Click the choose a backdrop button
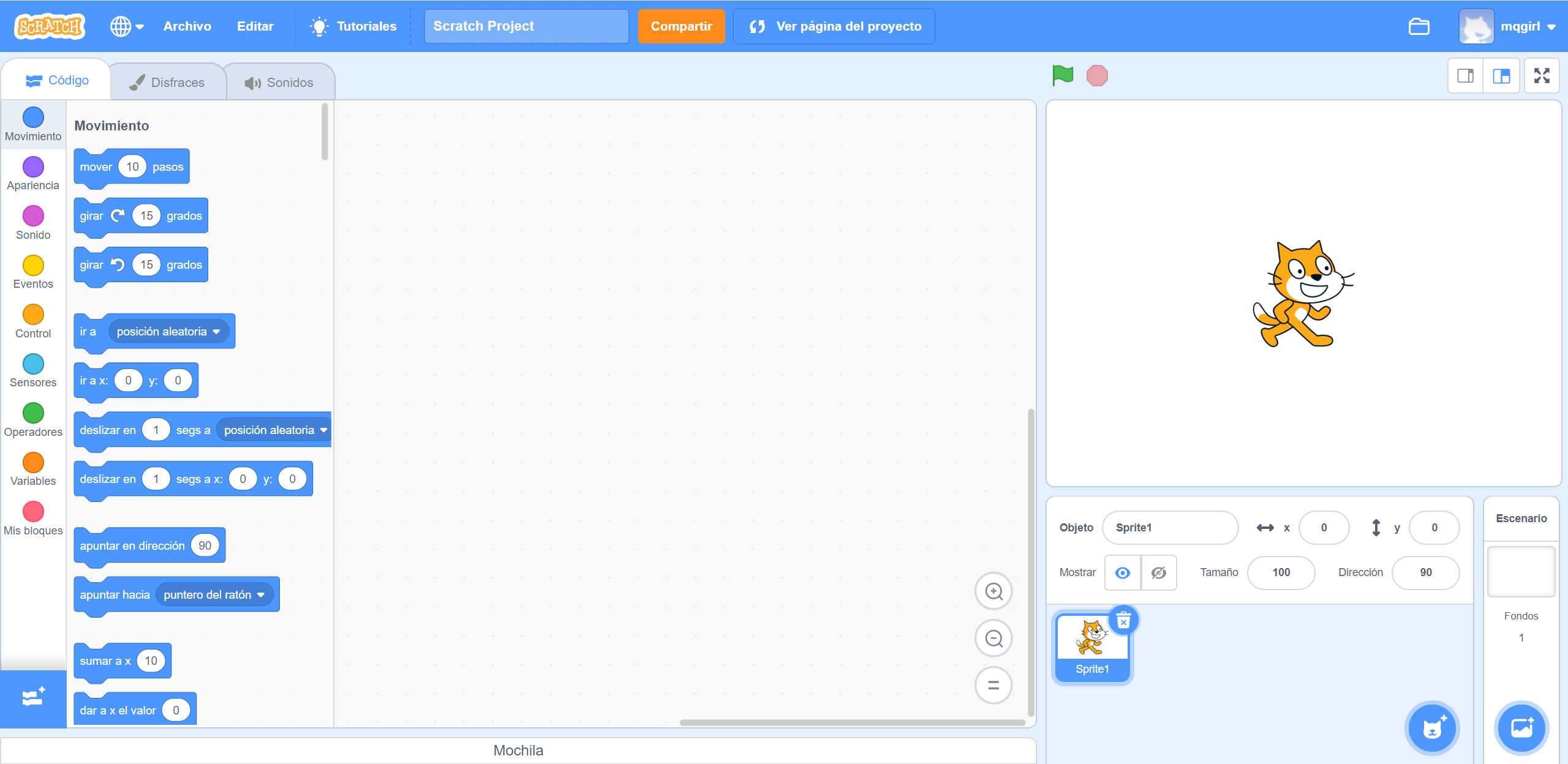The height and width of the screenshot is (764, 1568). pos(1521,728)
